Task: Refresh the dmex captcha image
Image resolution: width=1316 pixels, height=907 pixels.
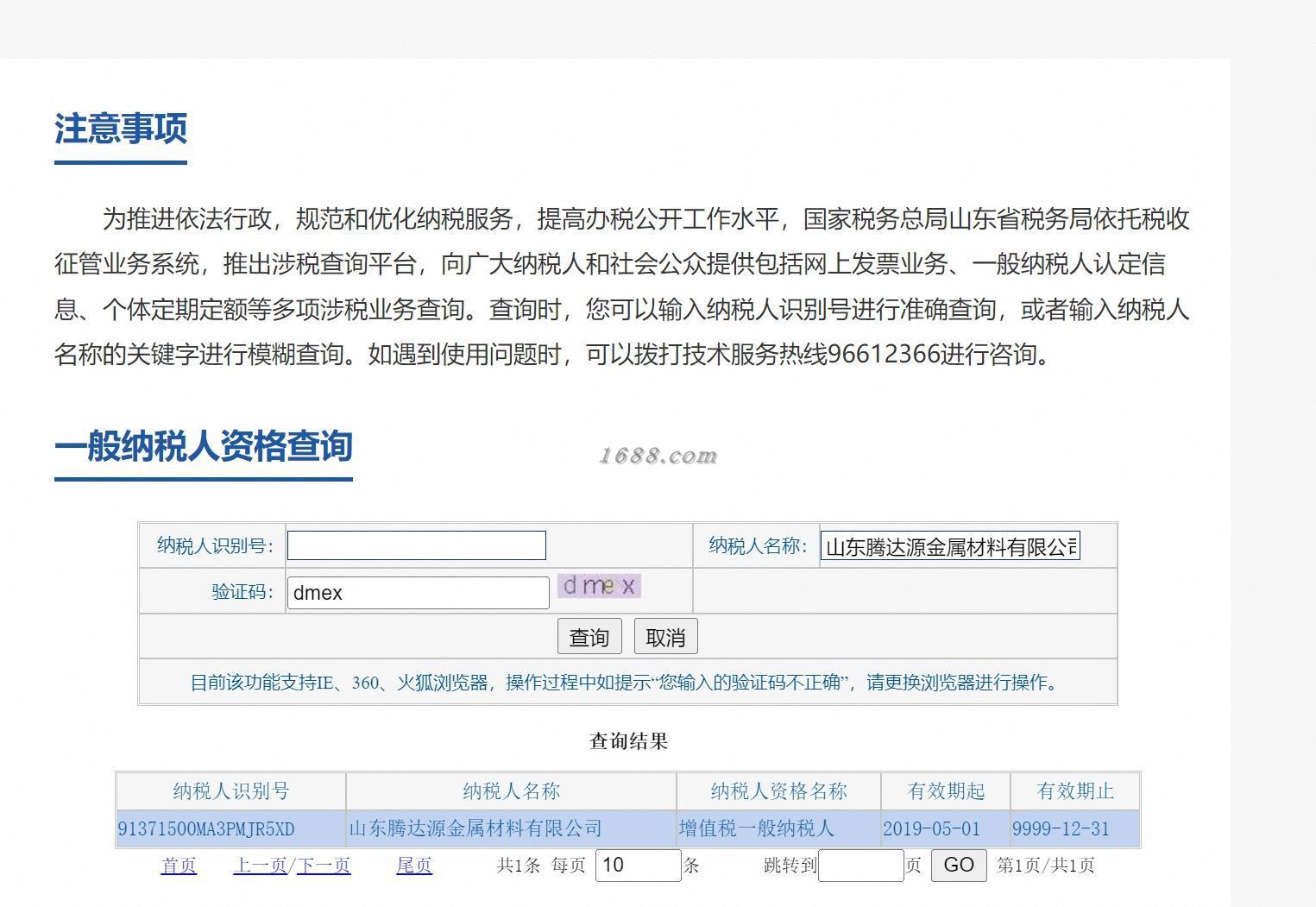Action: [x=599, y=586]
